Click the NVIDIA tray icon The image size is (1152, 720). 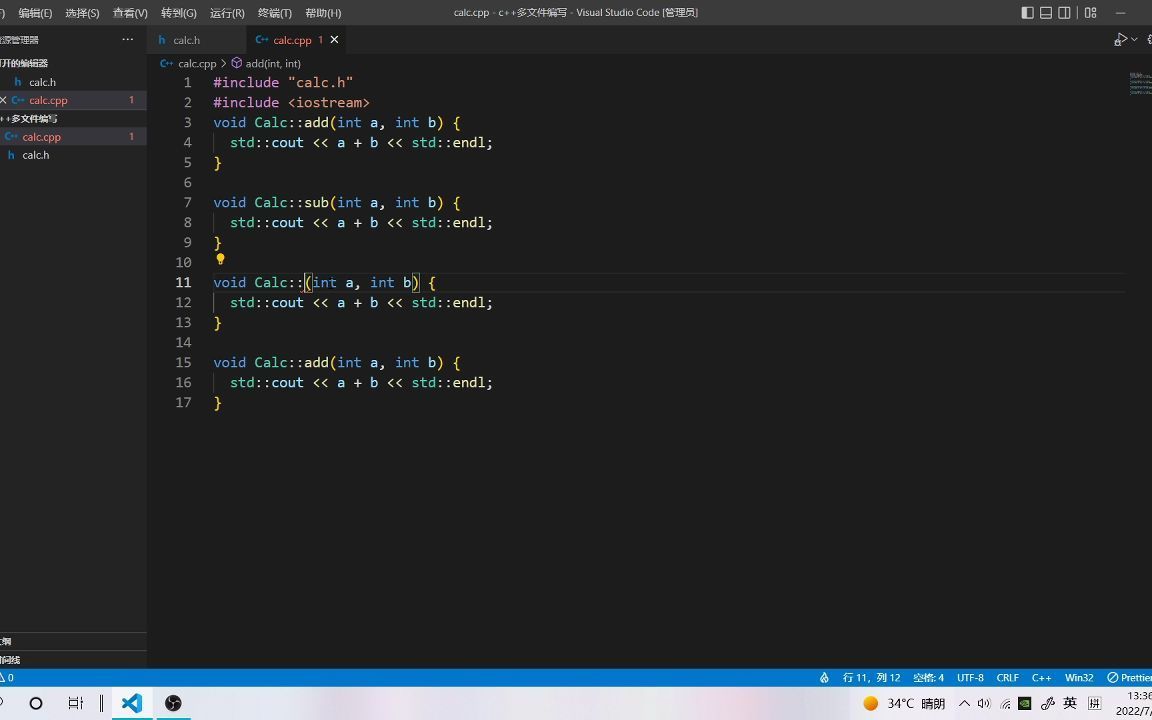pos(1025,703)
